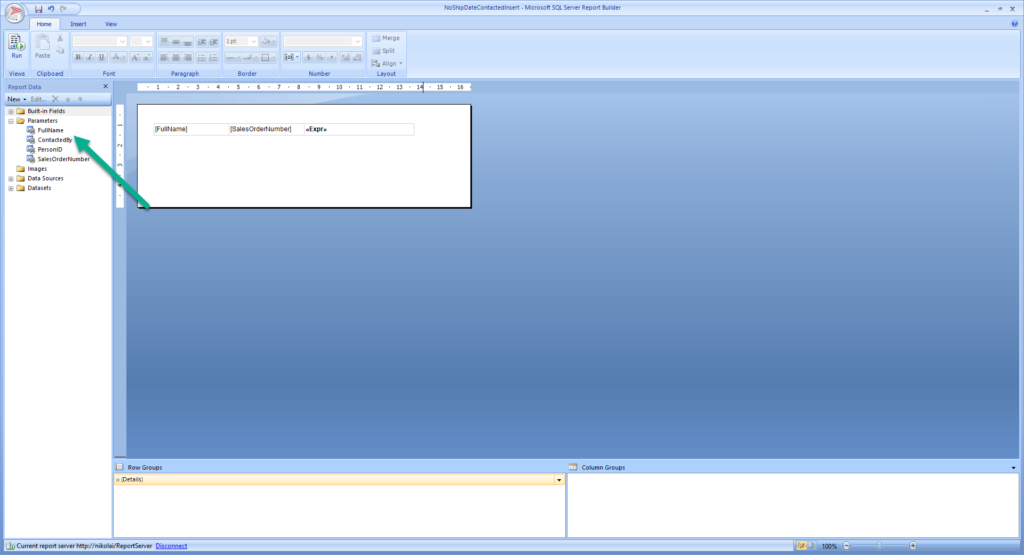Viewport: 1024px width, 555px height.
Task: Expand the Built-in Fields folder
Action: tap(10, 111)
